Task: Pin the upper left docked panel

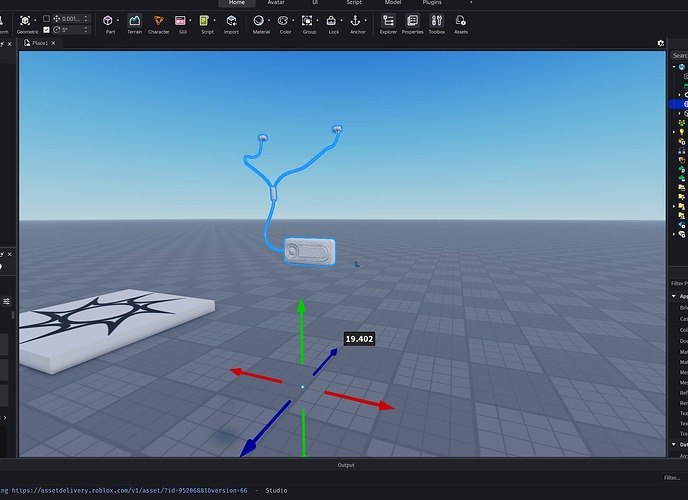Action: tap(1, 44)
